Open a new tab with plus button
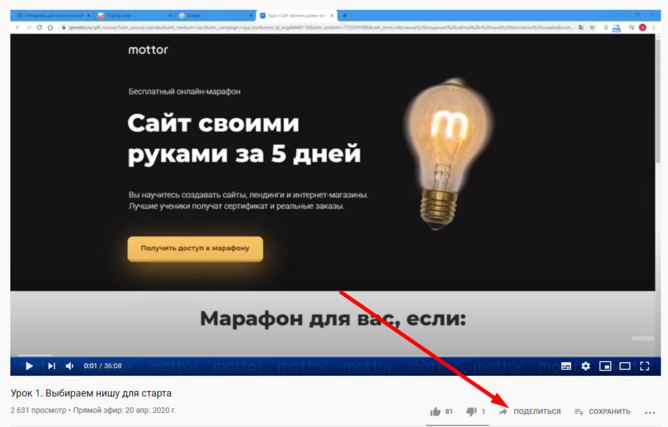This screenshot has width=668, height=427. point(344,15)
